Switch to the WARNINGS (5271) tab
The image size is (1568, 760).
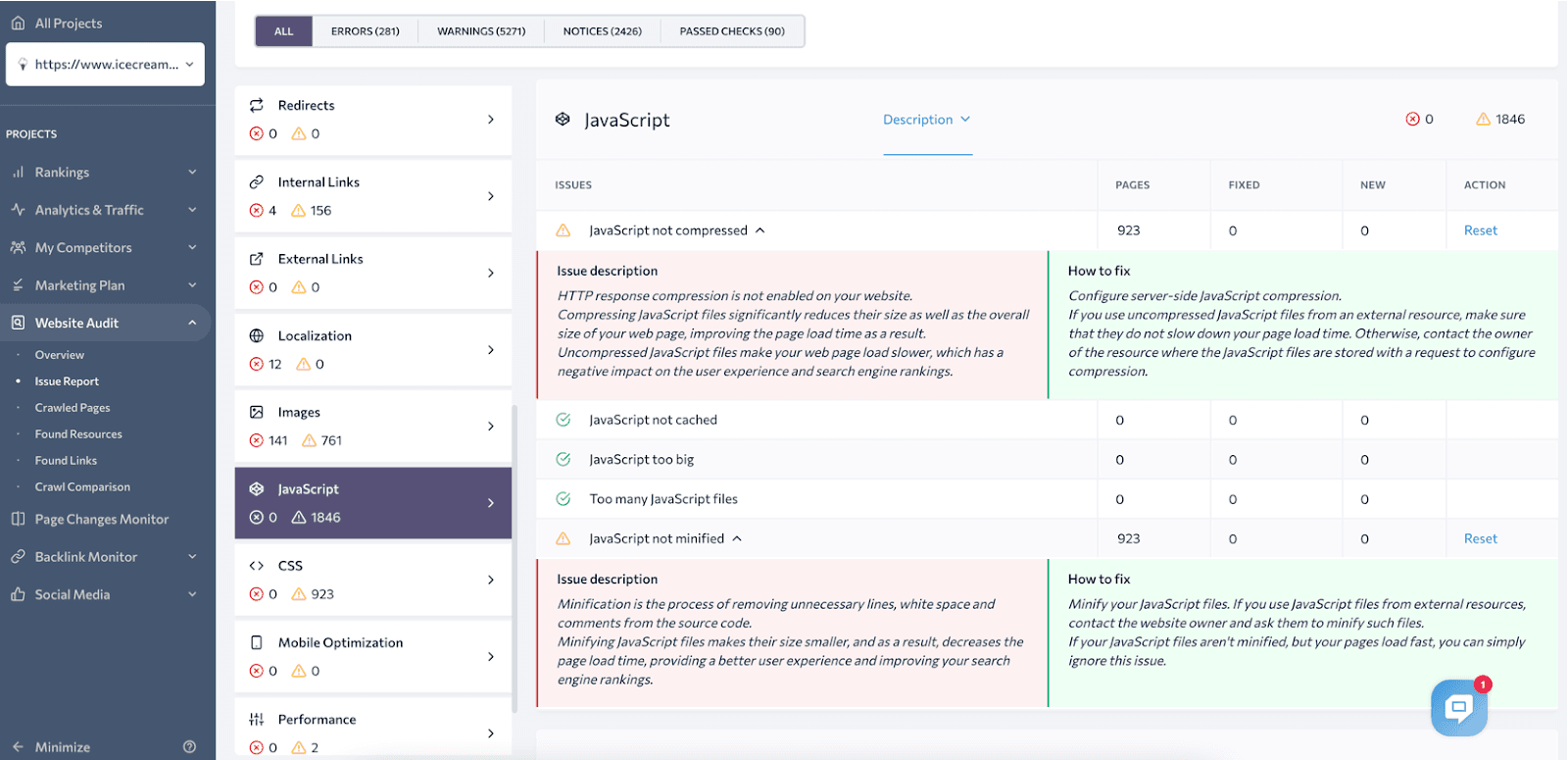point(481,31)
